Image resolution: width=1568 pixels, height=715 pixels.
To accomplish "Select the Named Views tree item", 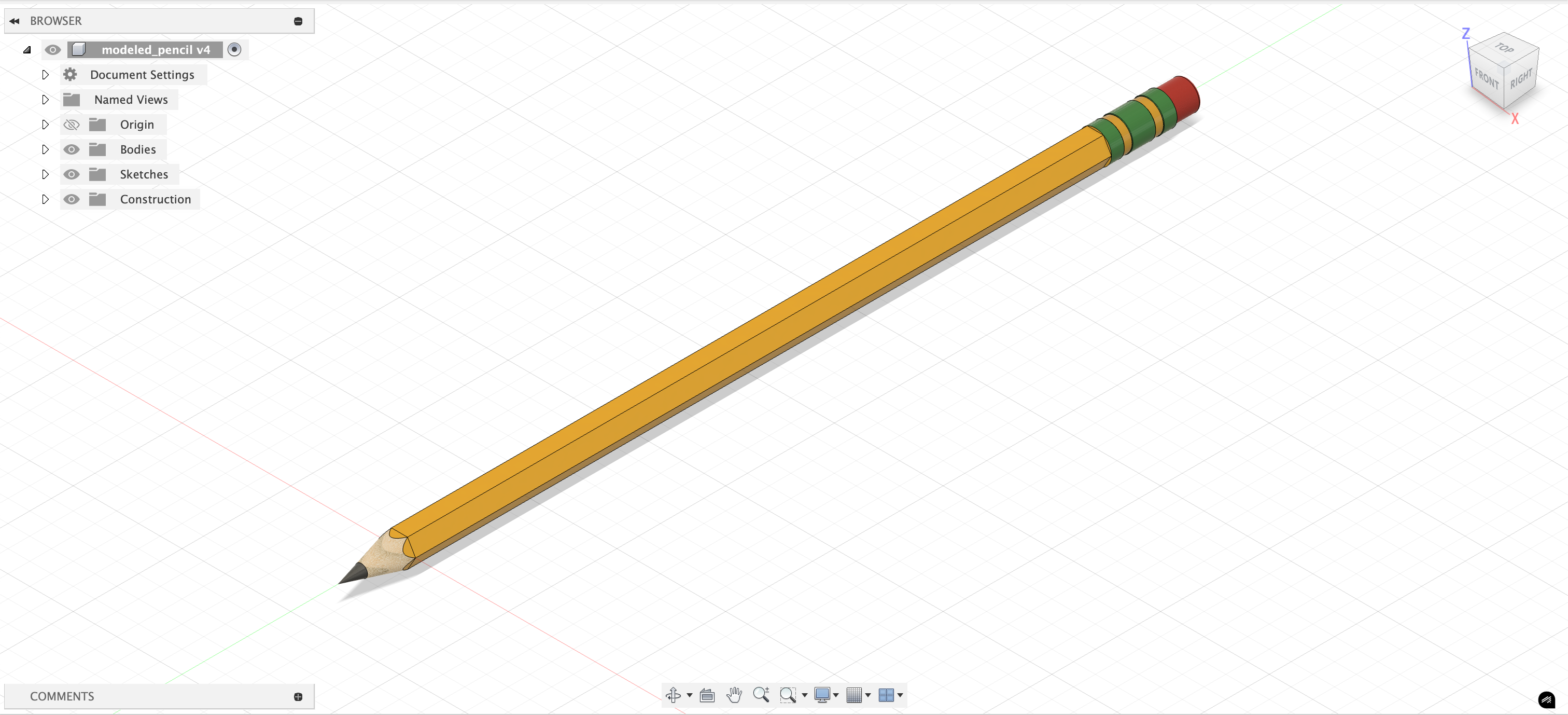I will [130, 99].
